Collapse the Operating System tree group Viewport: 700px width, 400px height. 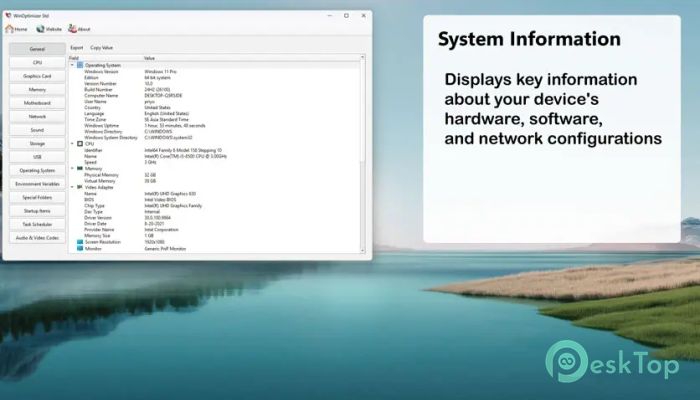click(x=72, y=65)
